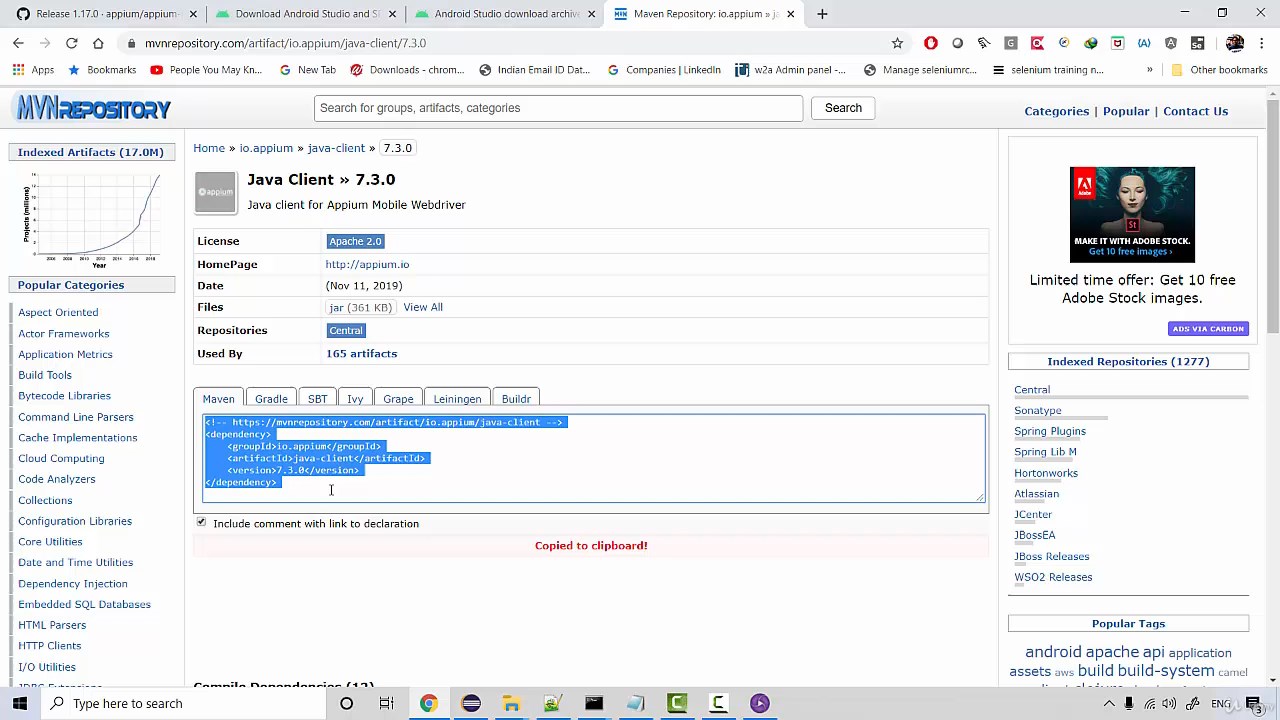Open Eclipse from the taskbar

(x=471, y=703)
